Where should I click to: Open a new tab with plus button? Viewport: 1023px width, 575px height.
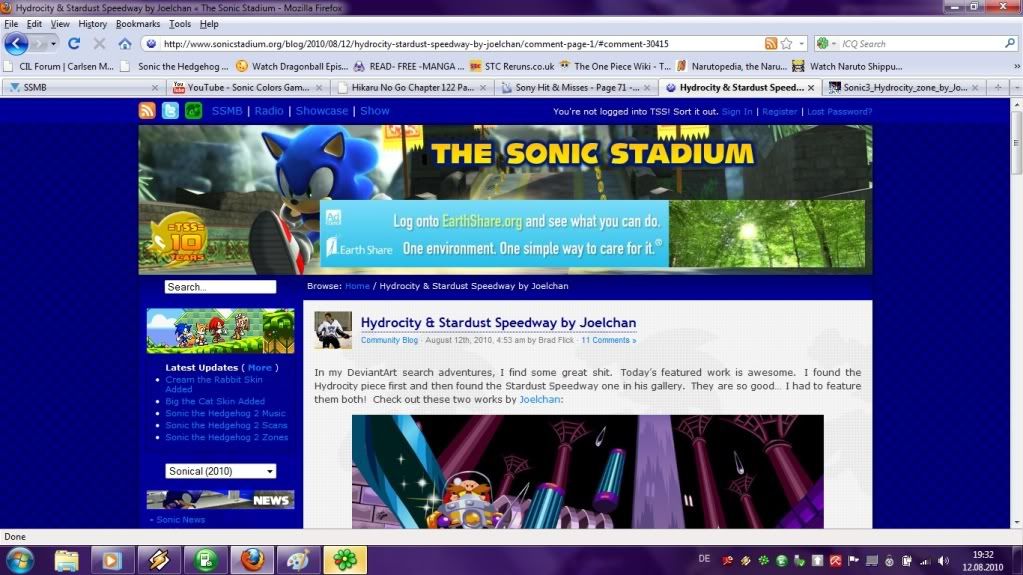tap(998, 87)
